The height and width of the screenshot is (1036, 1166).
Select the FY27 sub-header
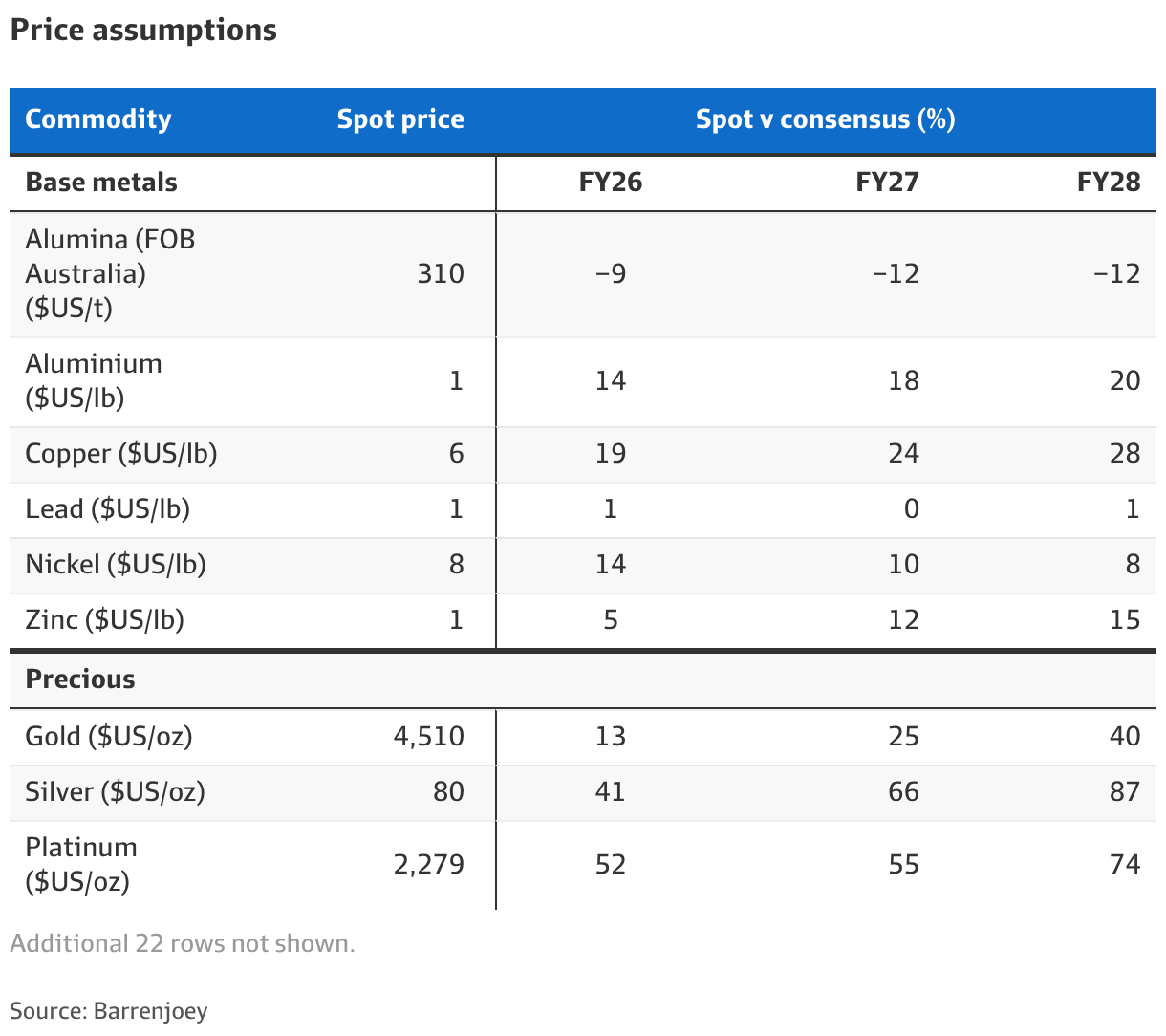coord(887,183)
